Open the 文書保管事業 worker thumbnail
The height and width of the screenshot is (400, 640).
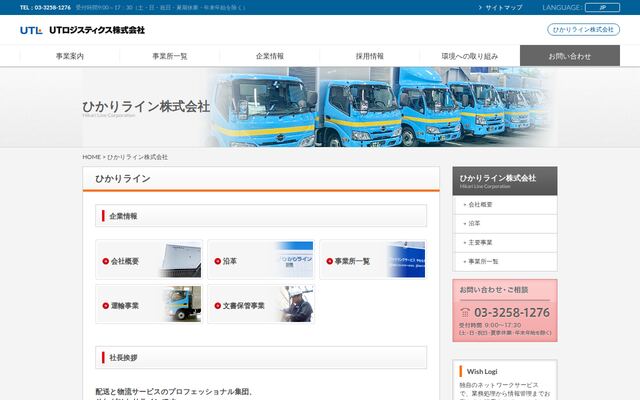tap(297, 304)
